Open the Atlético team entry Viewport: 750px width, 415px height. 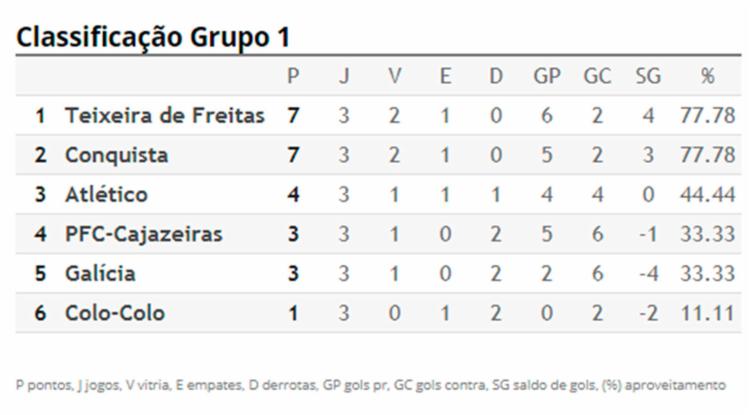pos(106,195)
